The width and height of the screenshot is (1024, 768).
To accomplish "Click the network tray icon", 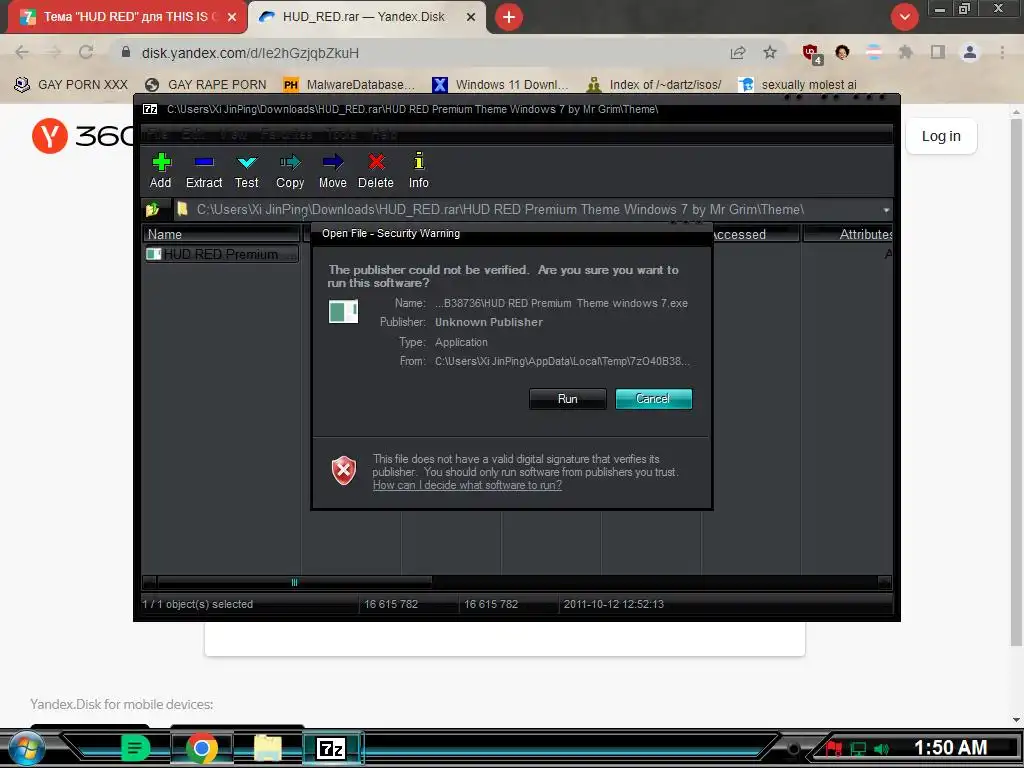I will [x=858, y=749].
